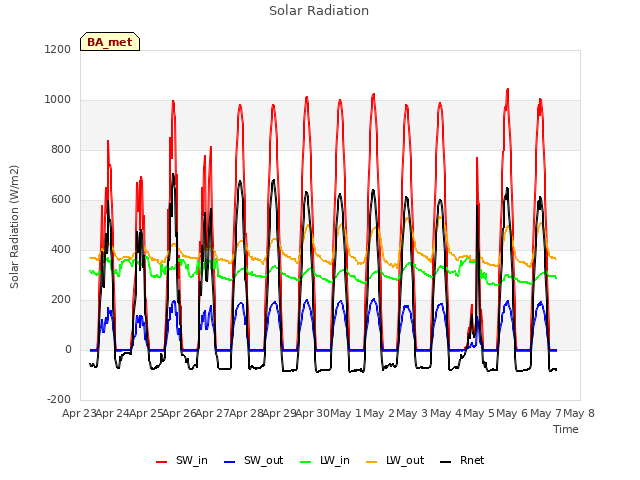Click the SW_in spike on May 4
Screen dimensions: 640x480
tap(477, 158)
